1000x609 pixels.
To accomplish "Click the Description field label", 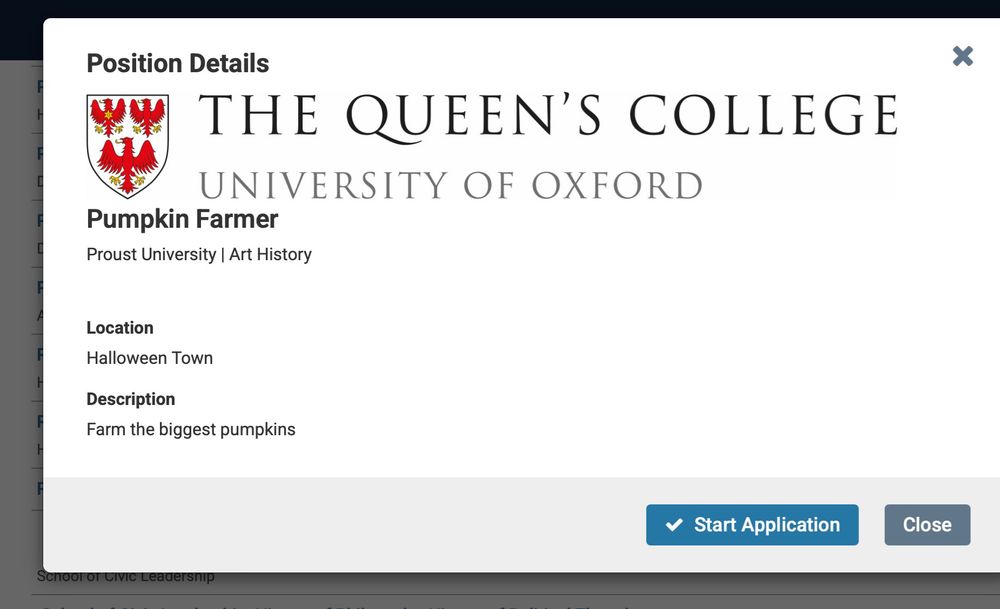I will tap(130, 398).
